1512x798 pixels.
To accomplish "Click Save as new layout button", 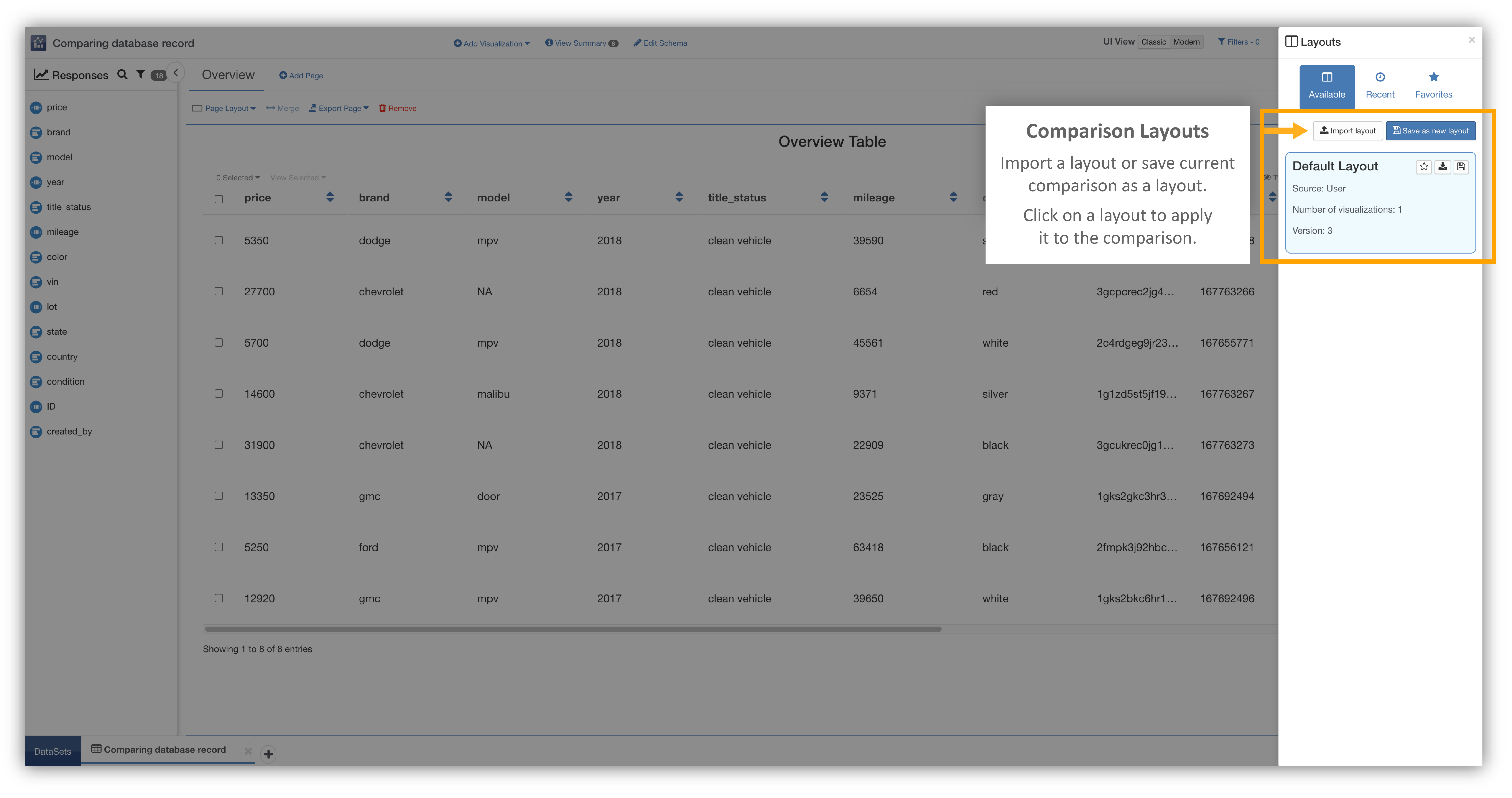I will click(x=1430, y=131).
